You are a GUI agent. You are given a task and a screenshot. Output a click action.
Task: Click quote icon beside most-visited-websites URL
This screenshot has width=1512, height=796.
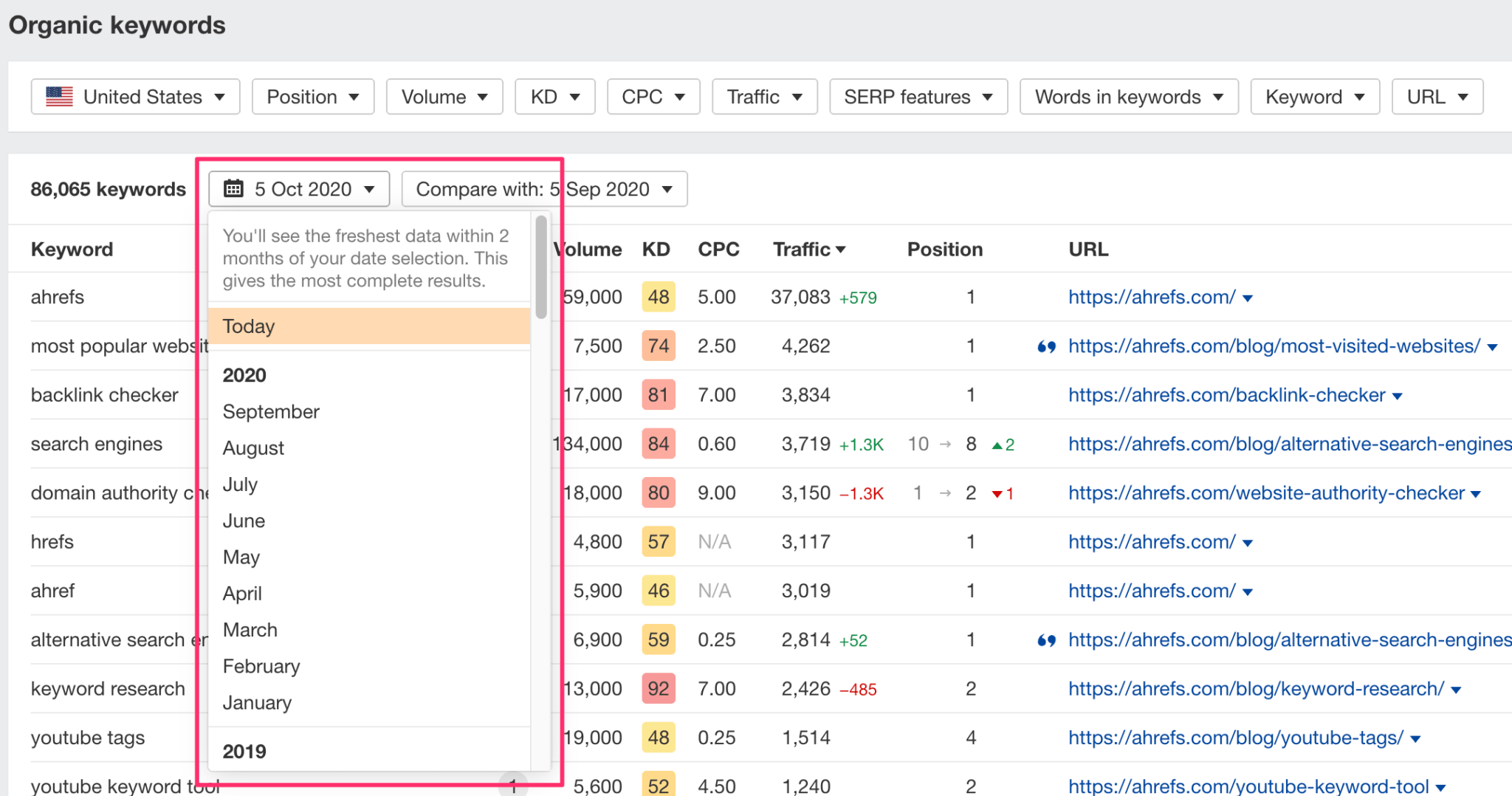click(x=1046, y=346)
